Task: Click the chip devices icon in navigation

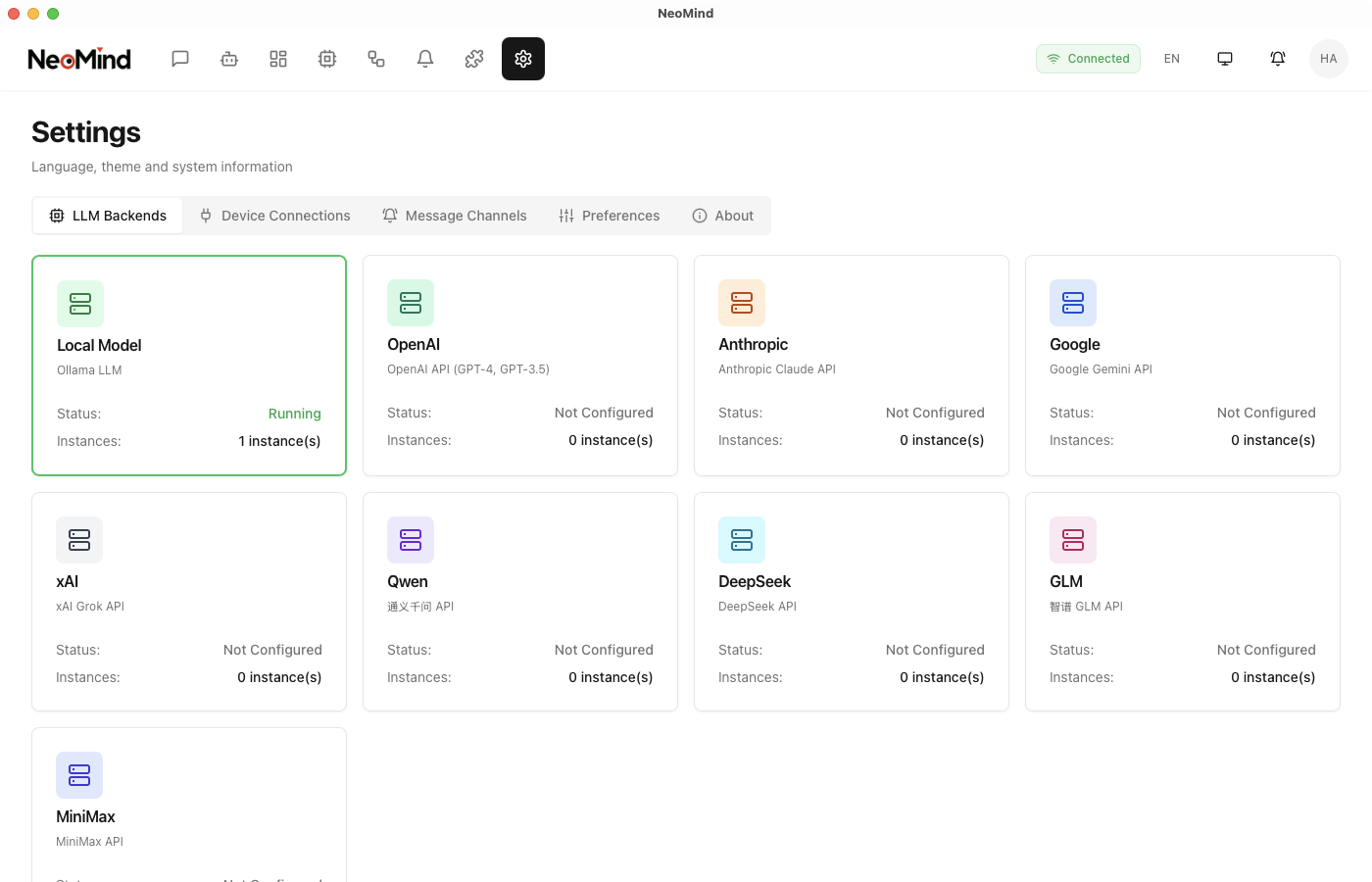Action: point(327,59)
